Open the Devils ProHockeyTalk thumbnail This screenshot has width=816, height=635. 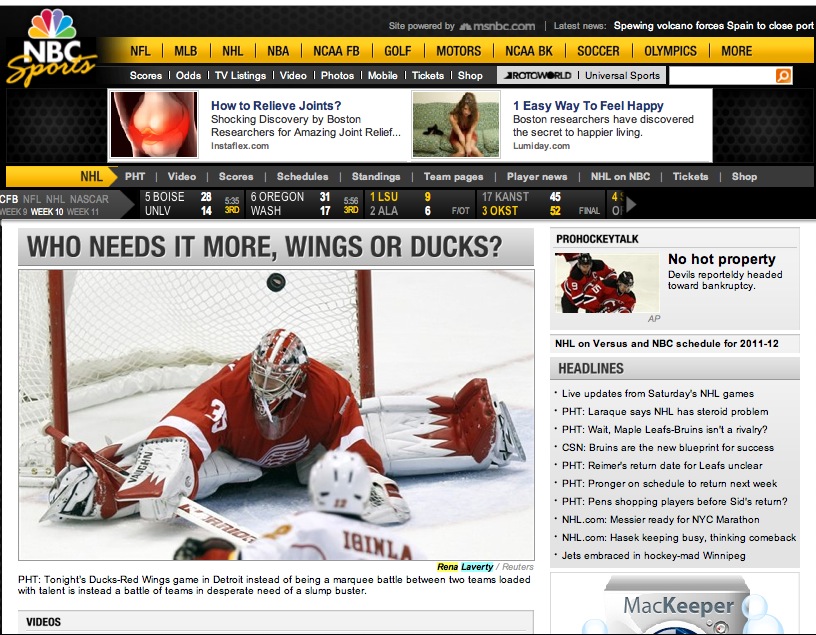pos(608,283)
